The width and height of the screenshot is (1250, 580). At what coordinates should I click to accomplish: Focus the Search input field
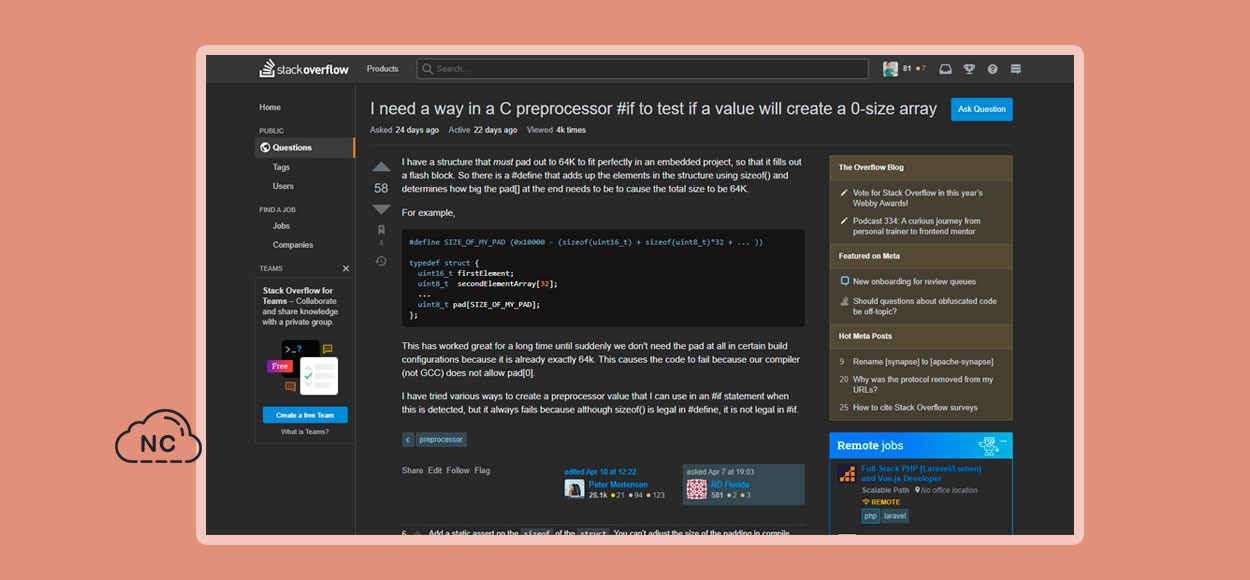(x=643, y=69)
